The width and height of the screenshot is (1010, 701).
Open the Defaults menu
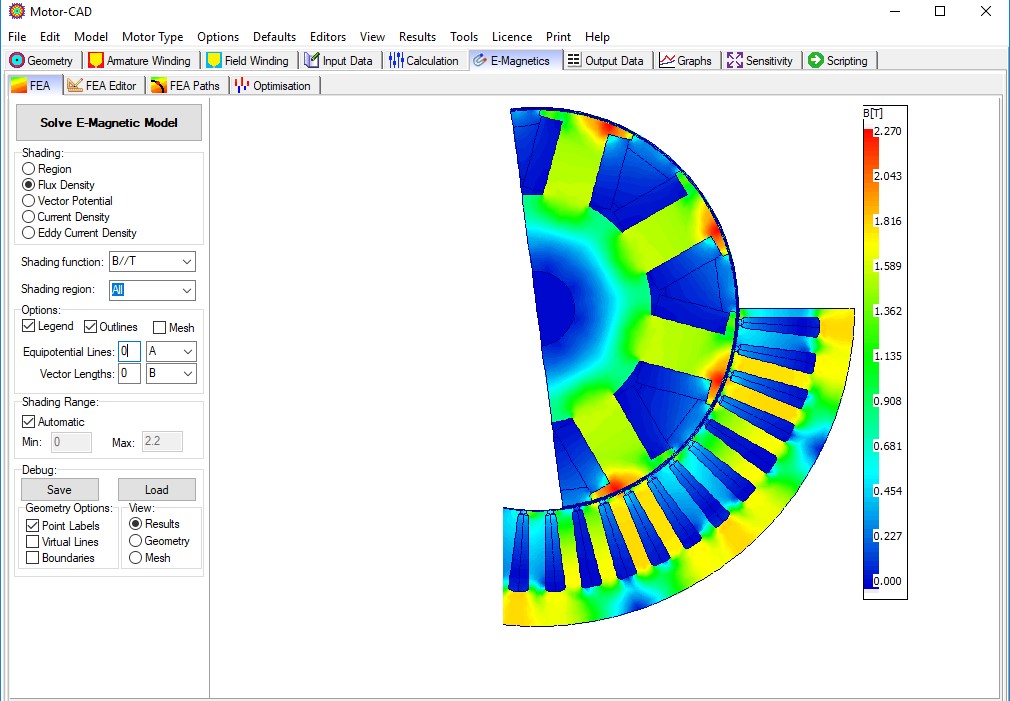click(x=274, y=37)
